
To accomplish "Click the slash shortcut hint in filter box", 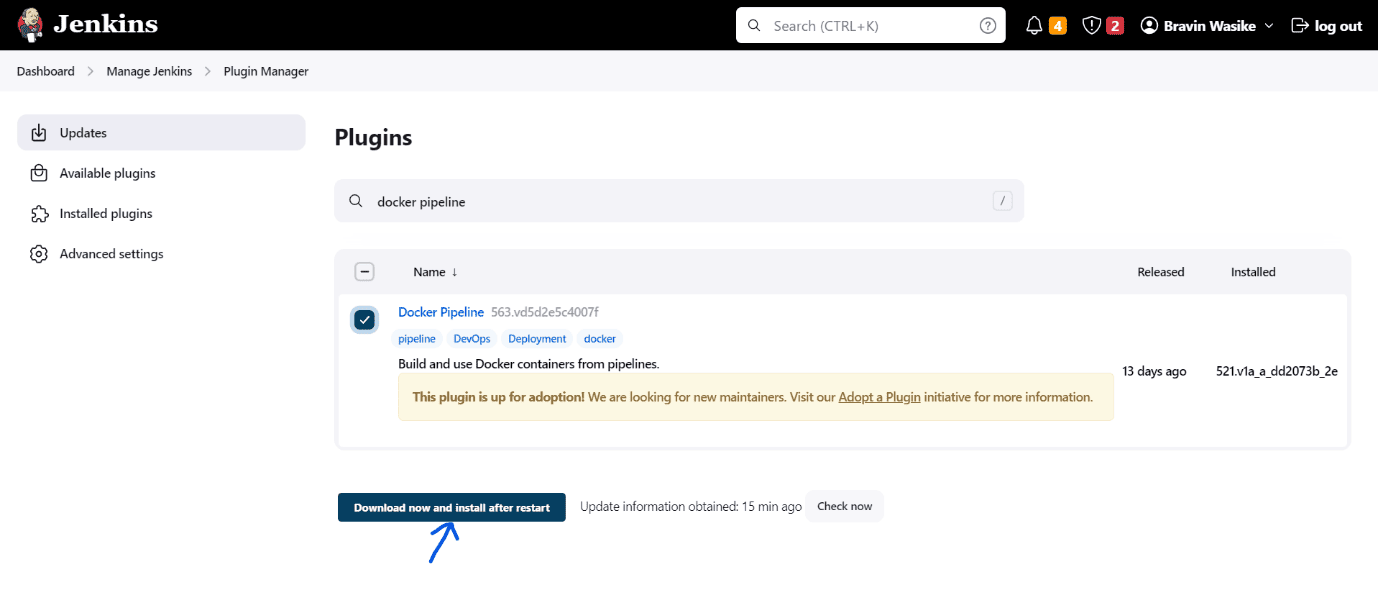I will 1003,201.
